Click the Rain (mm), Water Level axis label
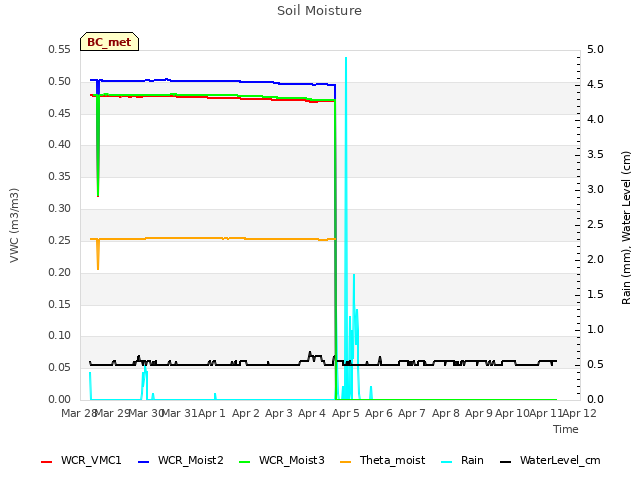 [x=626, y=228]
